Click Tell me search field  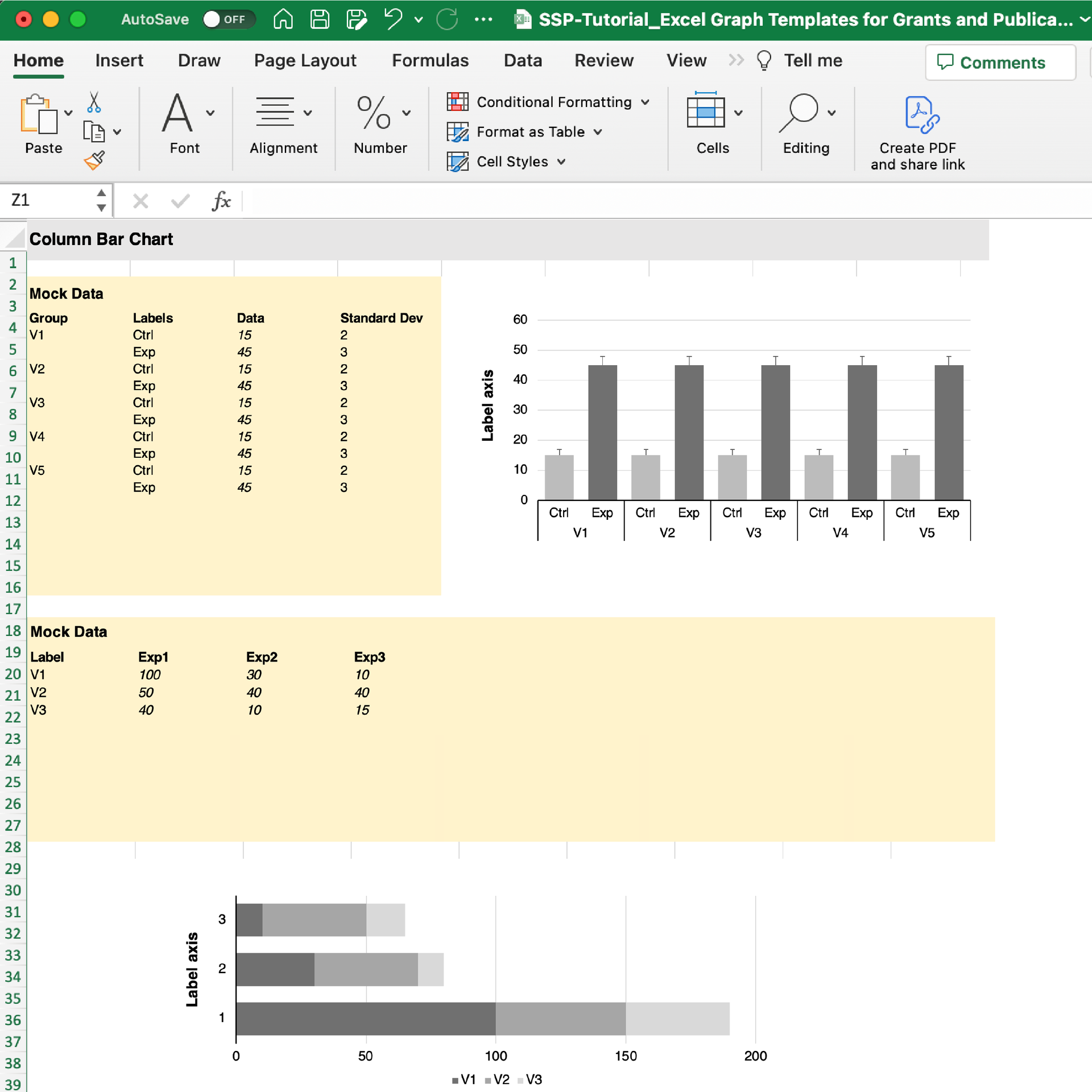tap(812, 60)
